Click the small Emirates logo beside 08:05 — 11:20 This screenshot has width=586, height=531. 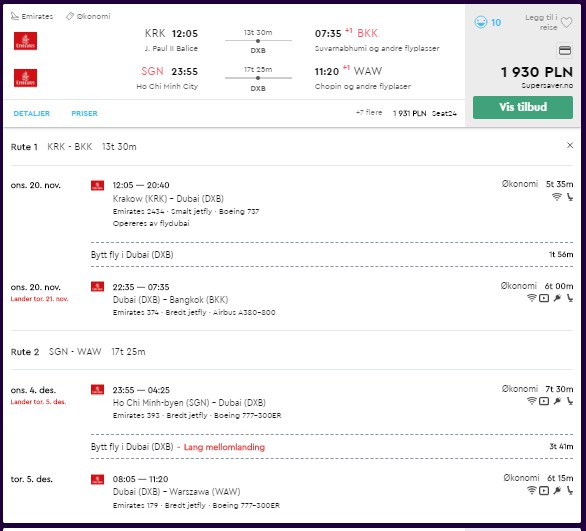point(98,479)
